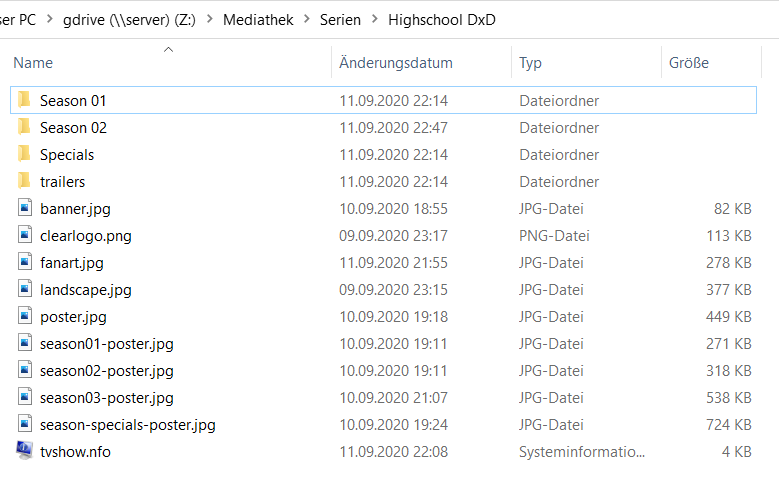Screen dimensions: 779x488
Task: Select the season-specials-poster.jpg file name
Action: [x=127, y=424]
